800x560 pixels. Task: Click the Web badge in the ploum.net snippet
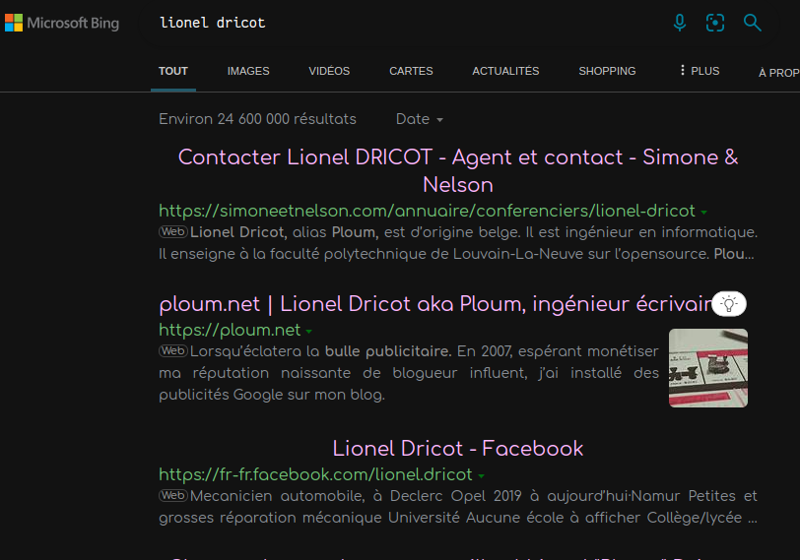coord(173,351)
